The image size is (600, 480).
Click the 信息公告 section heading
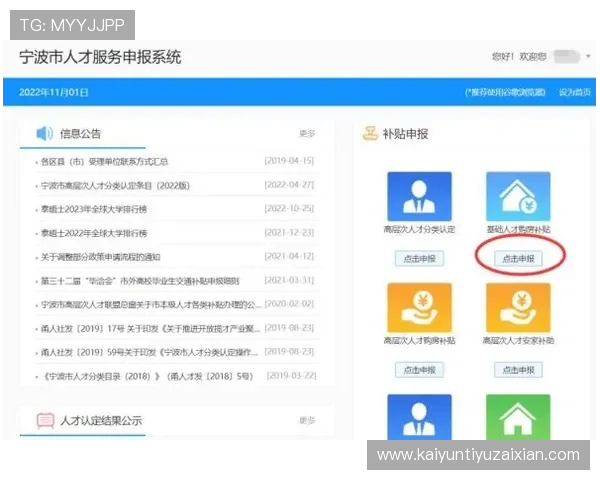(80, 134)
